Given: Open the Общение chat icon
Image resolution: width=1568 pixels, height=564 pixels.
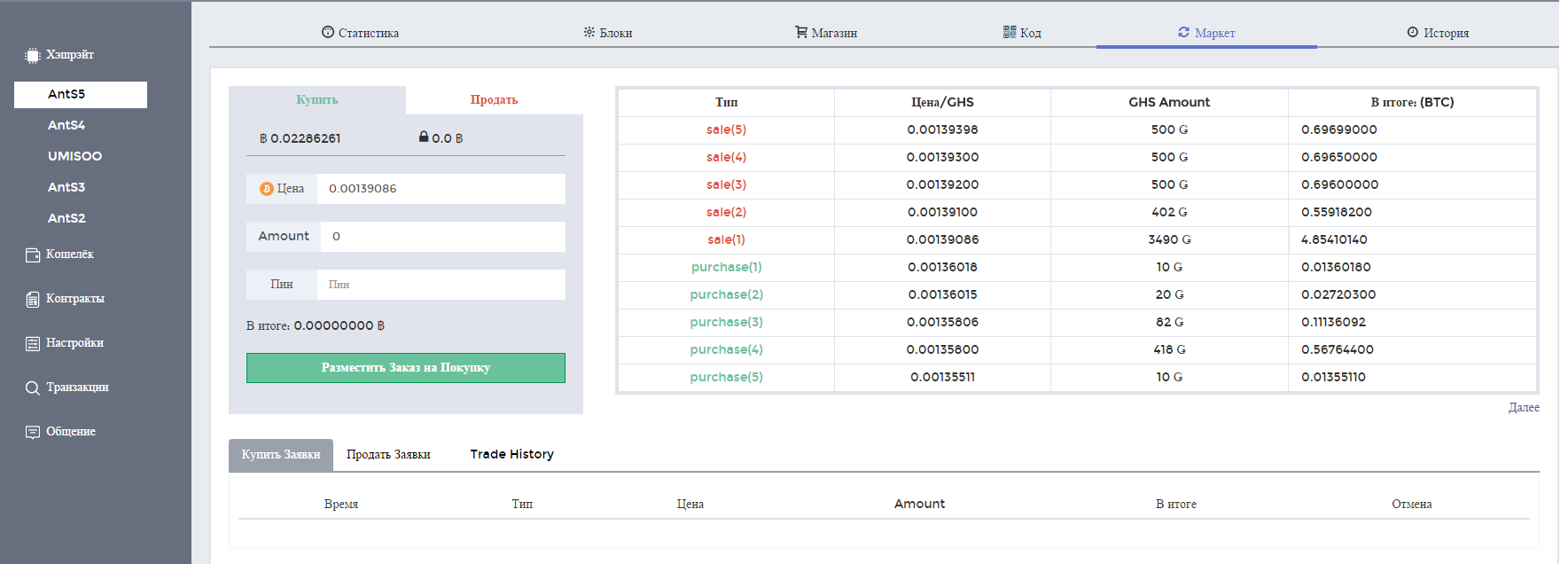Looking at the screenshot, I should [33, 432].
